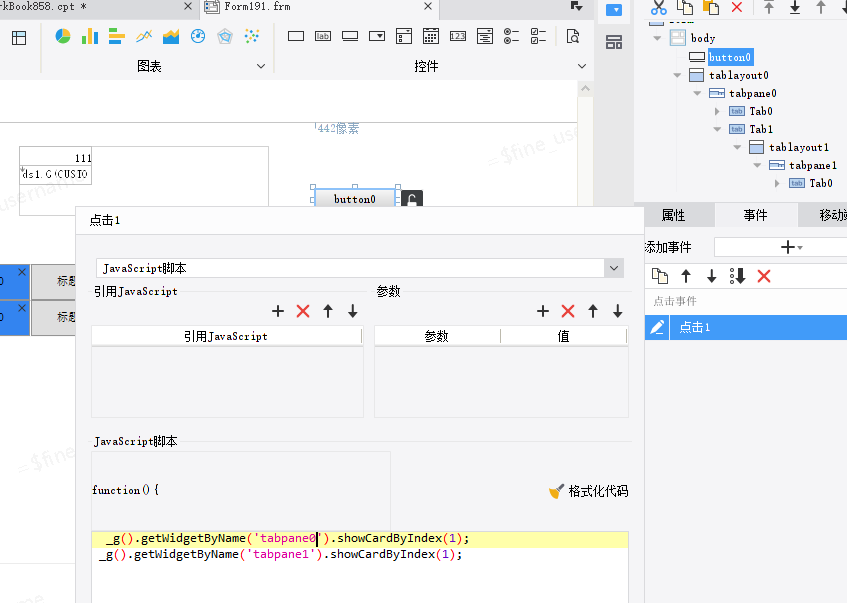Choose the number input widget icon
Screen dimensions: 847x603
pyautogui.click(x=458, y=36)
